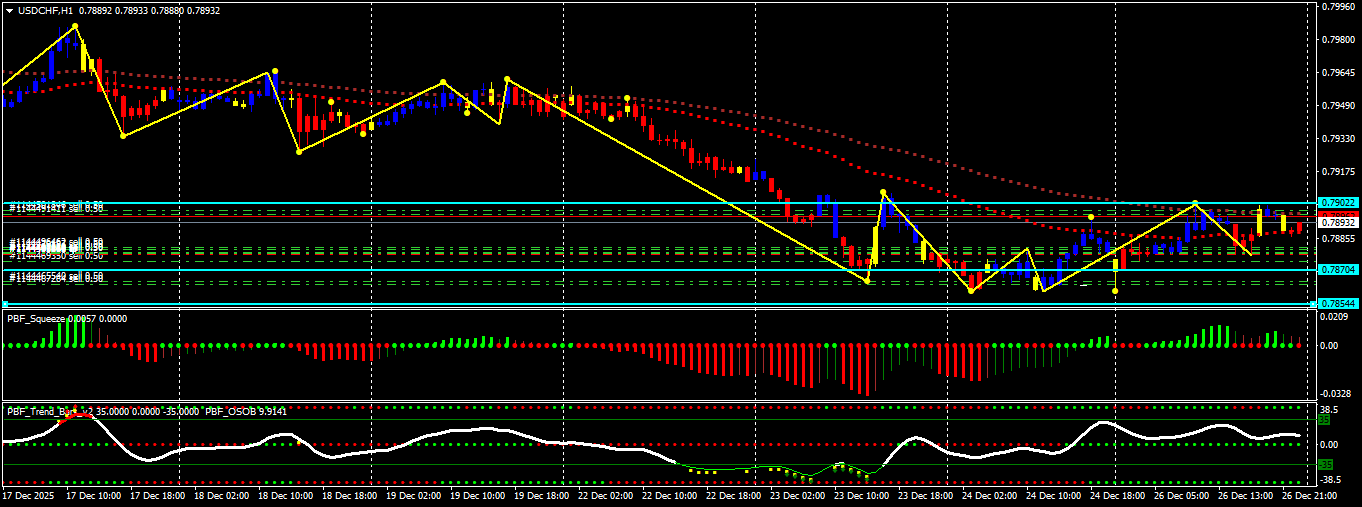
Task: Select the cyan 0.79022 price level tag
Action: (1337, 202)
